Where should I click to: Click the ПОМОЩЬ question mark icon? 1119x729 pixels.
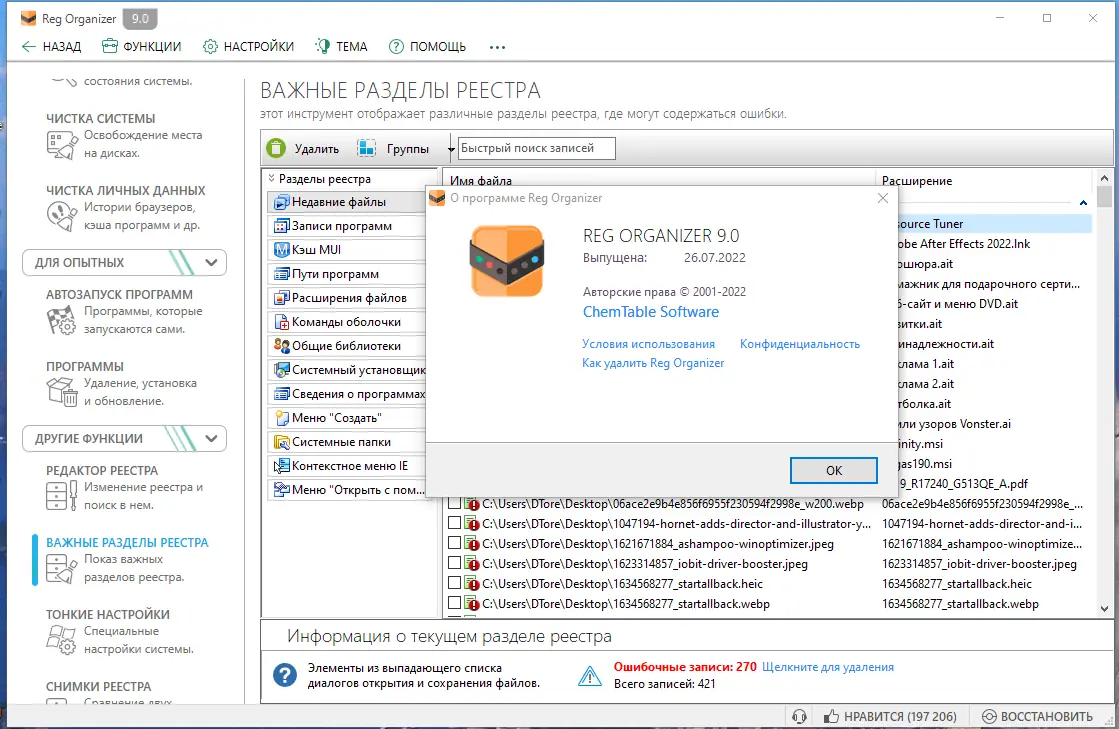[x=398, y=46]
